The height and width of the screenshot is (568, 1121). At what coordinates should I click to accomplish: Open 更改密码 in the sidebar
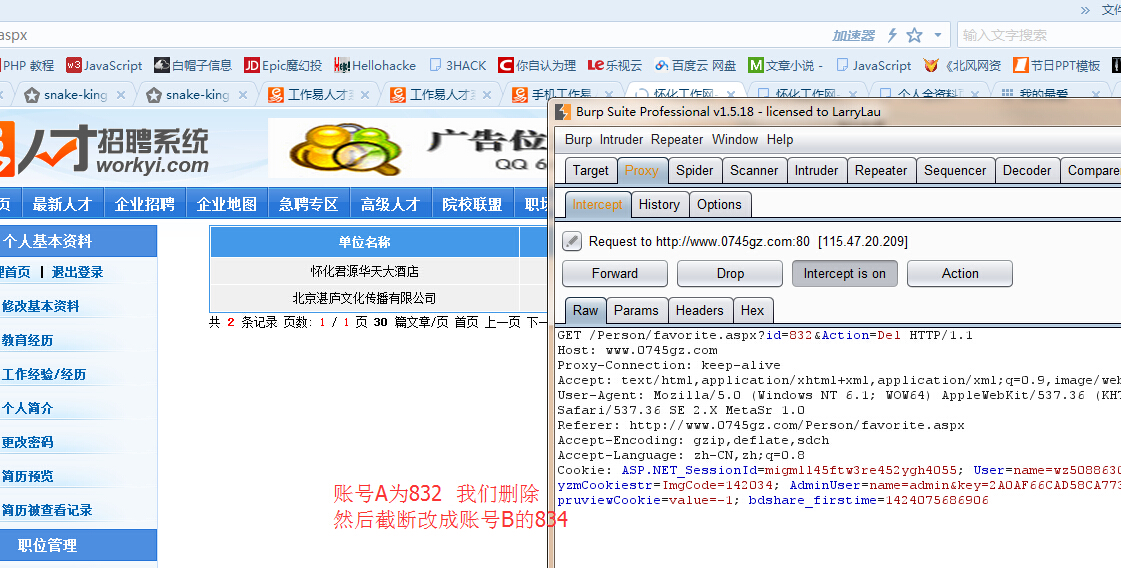[27, 442]
